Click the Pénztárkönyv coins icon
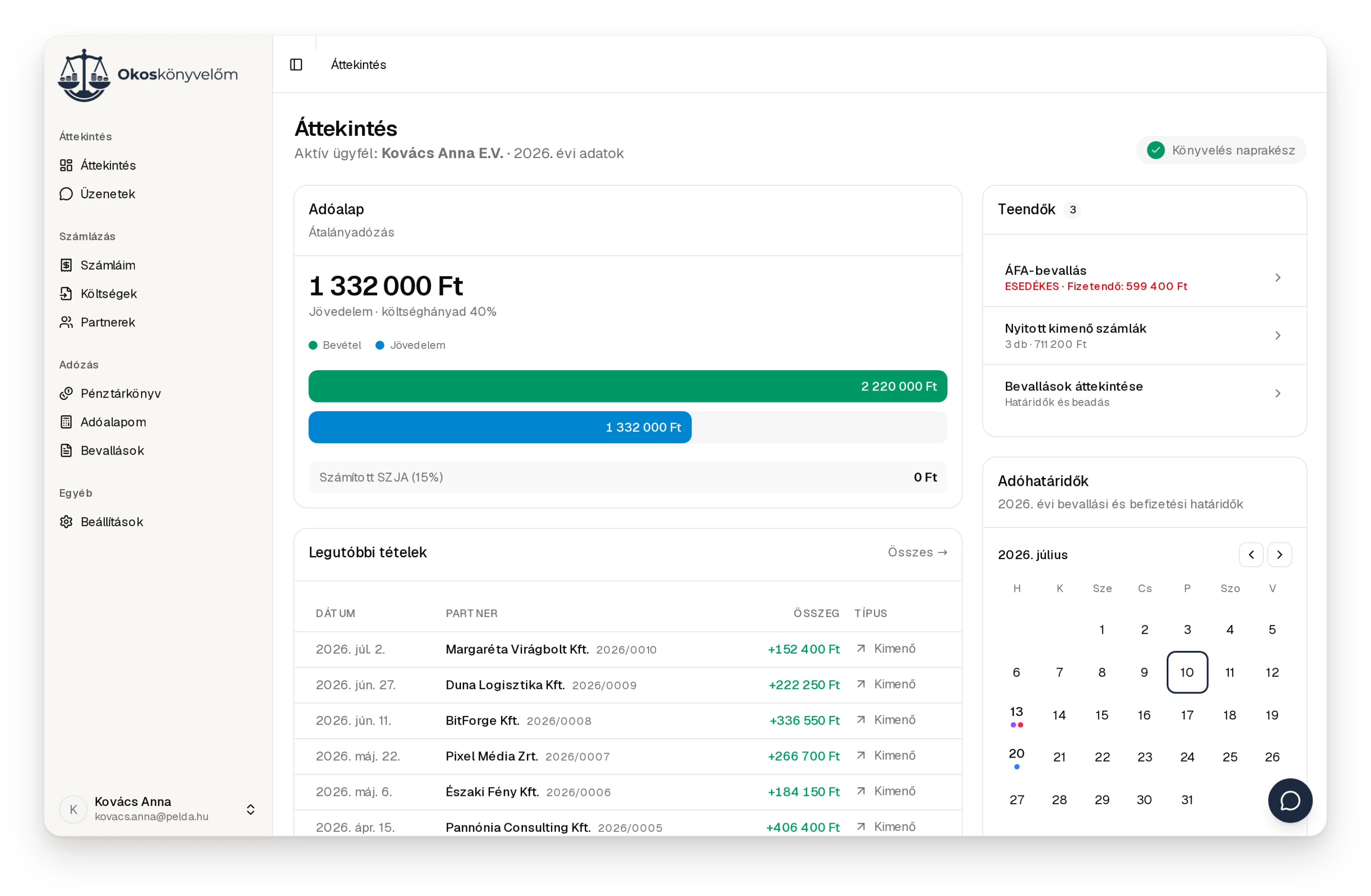 66,393
